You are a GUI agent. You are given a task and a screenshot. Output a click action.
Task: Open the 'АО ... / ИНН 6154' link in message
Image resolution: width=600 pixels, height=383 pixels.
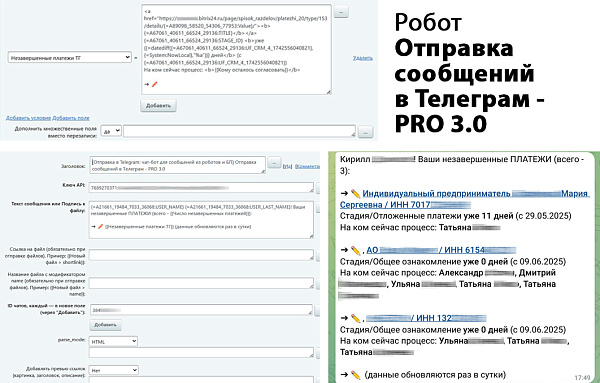click(441, 250)
